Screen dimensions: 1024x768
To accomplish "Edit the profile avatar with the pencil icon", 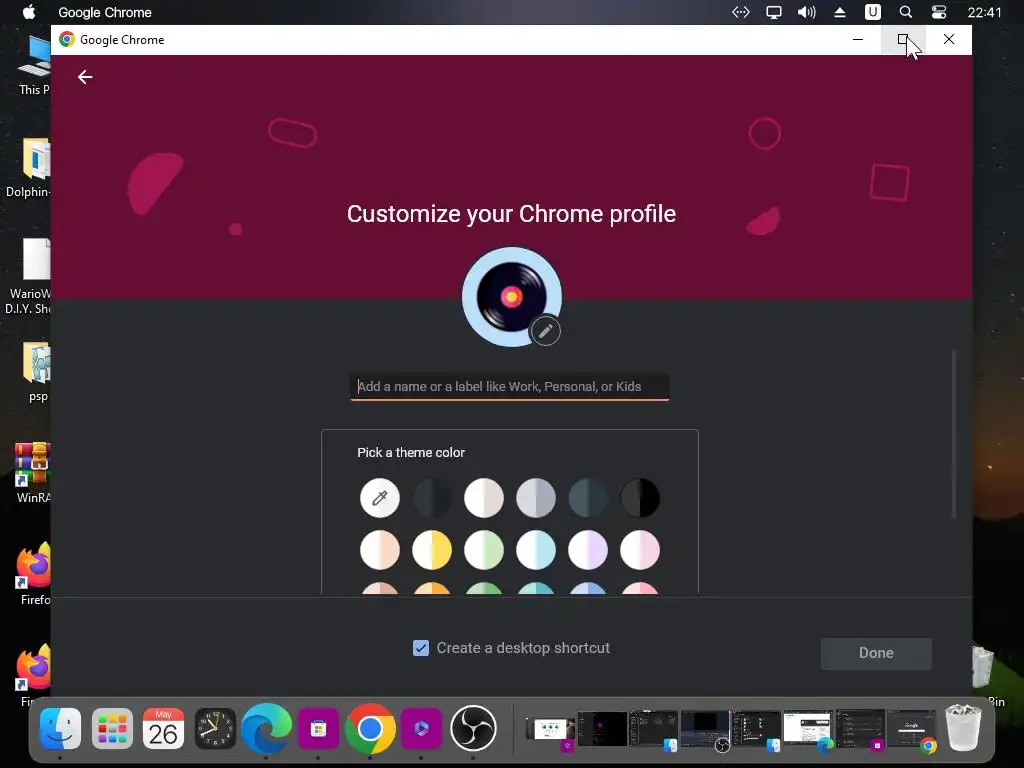I will (x=545, y=331).
